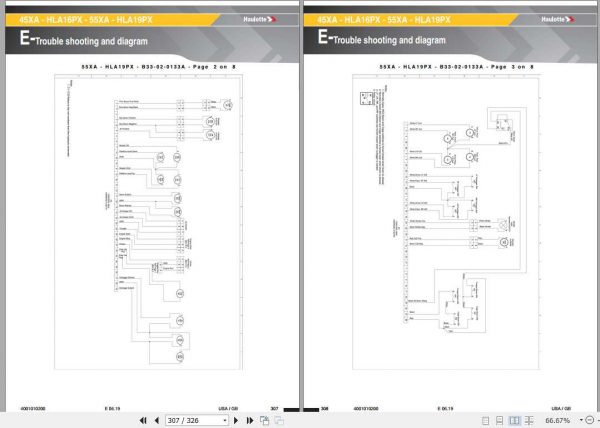Go to the next page

pos(236,420)
